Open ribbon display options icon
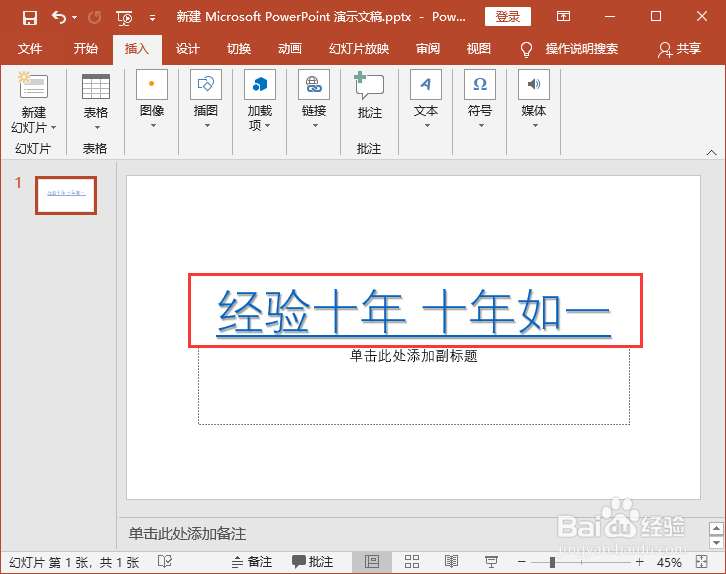This screenshot has height=574, width=726. (563, 17)
